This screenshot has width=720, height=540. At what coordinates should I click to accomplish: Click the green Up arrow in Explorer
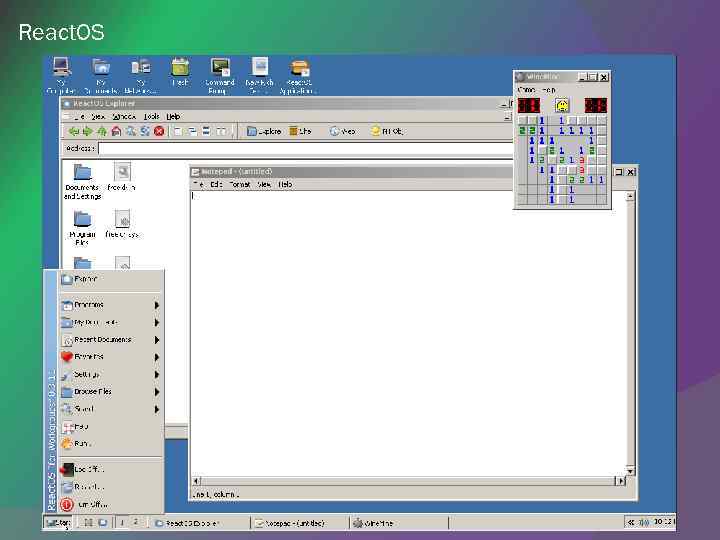[x=102, y=131]
